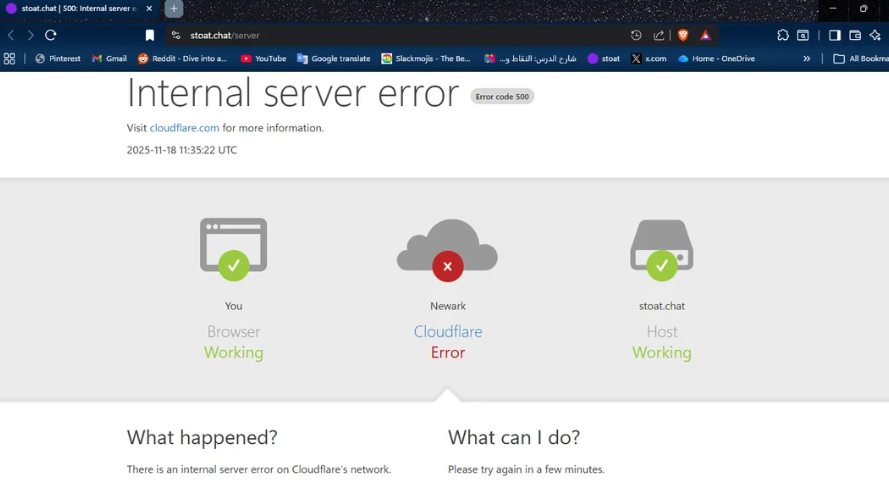889x485 pixels.
Task: Follow the cloudflare.com link
Action: 184,128
